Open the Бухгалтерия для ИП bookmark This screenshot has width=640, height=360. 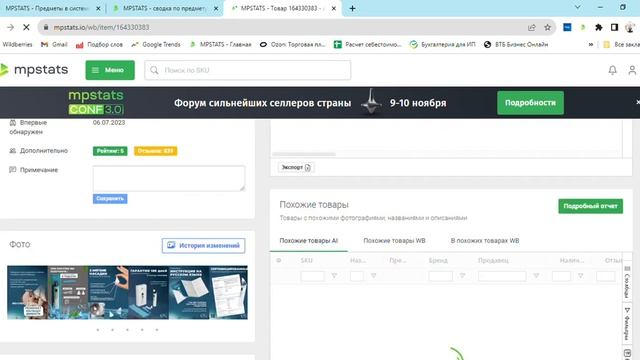point(442,44)
